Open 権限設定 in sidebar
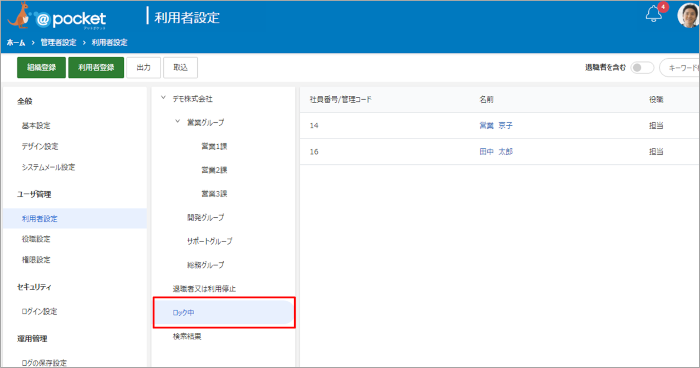Screen dimensions: 700x368 pos(36,259)
